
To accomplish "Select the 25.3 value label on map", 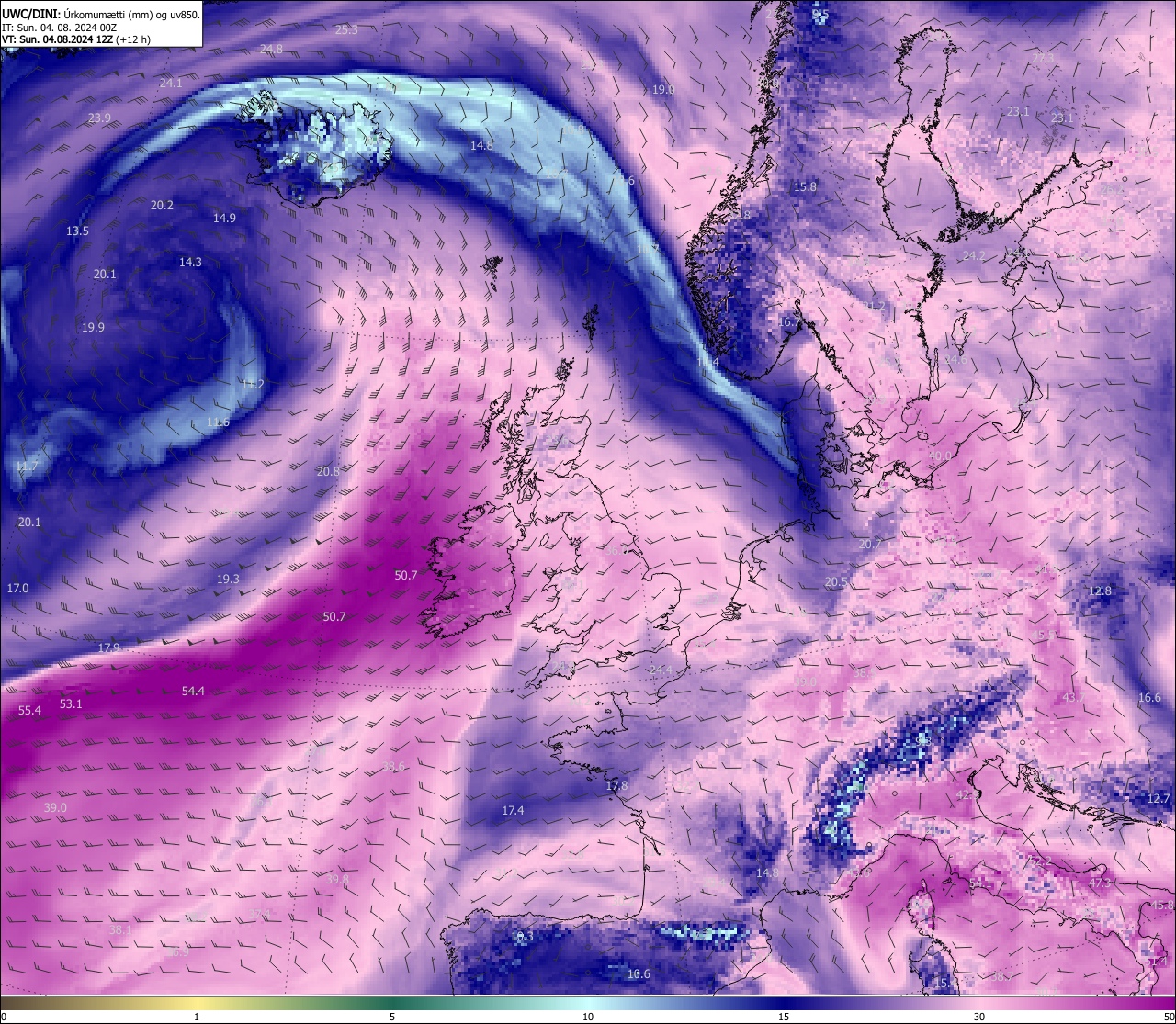I will (346, 29).
